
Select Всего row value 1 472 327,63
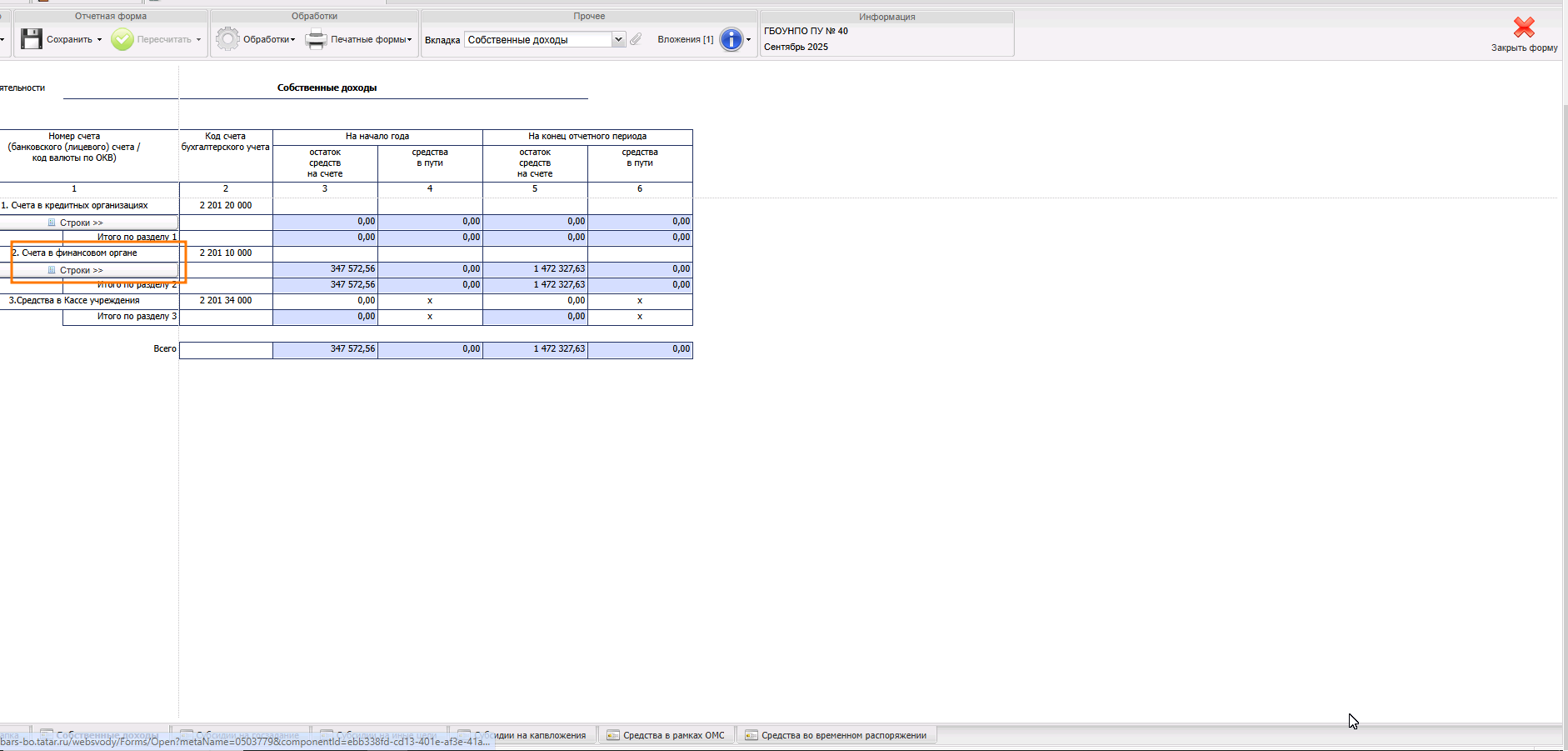[x=536, y=349]
